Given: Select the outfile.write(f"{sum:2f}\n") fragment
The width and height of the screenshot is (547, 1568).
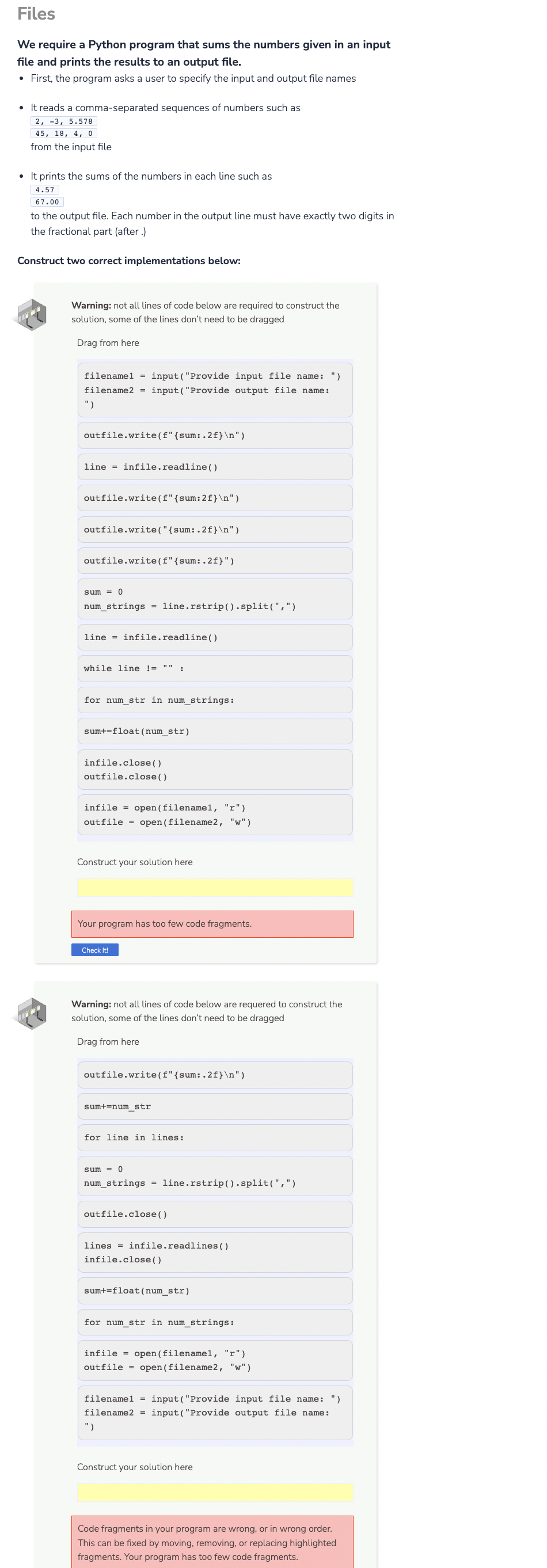Looking at the screenshot, I should tap(215, 498).
